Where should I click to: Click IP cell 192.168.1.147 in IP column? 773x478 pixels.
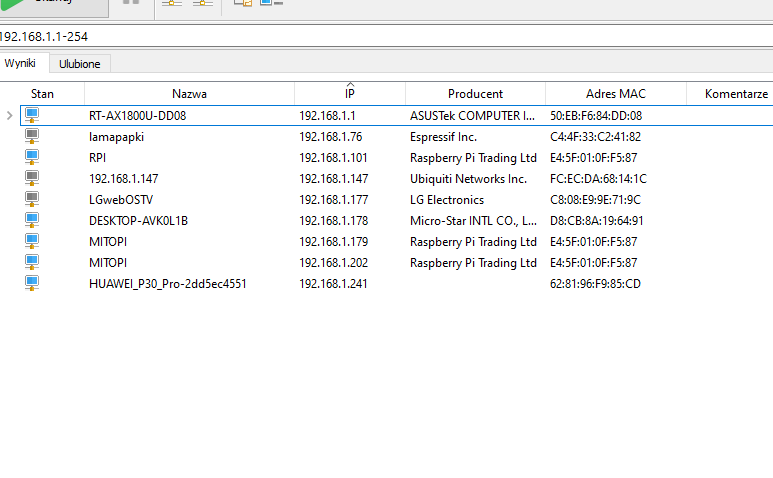334,179
